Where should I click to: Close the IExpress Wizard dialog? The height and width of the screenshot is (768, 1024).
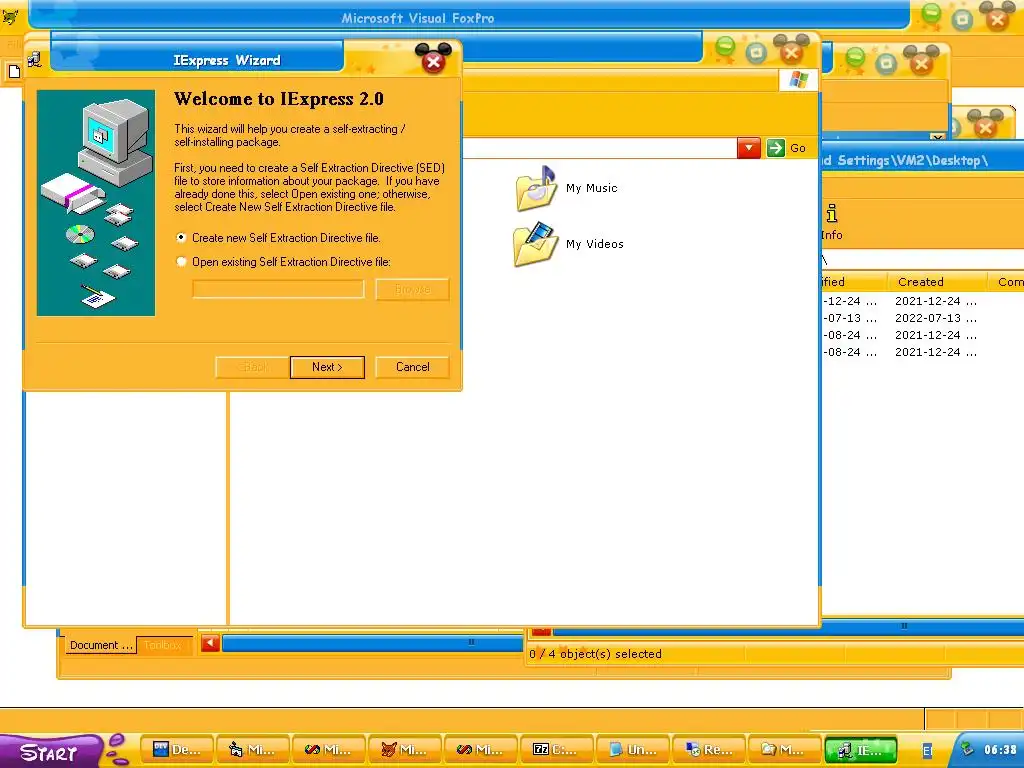click(433, 60)
